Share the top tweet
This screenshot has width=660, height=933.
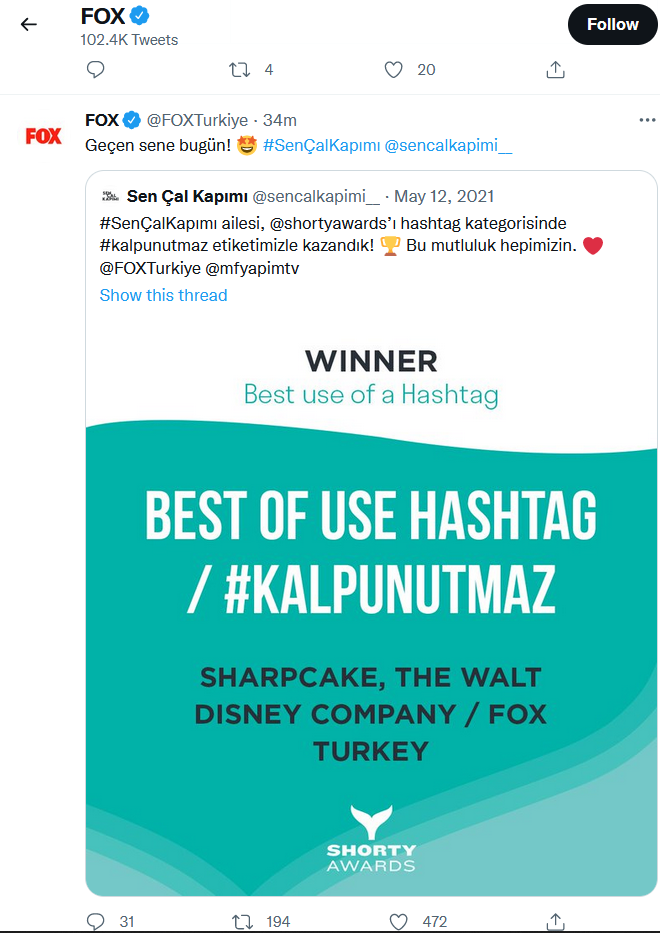coord(556,69)
